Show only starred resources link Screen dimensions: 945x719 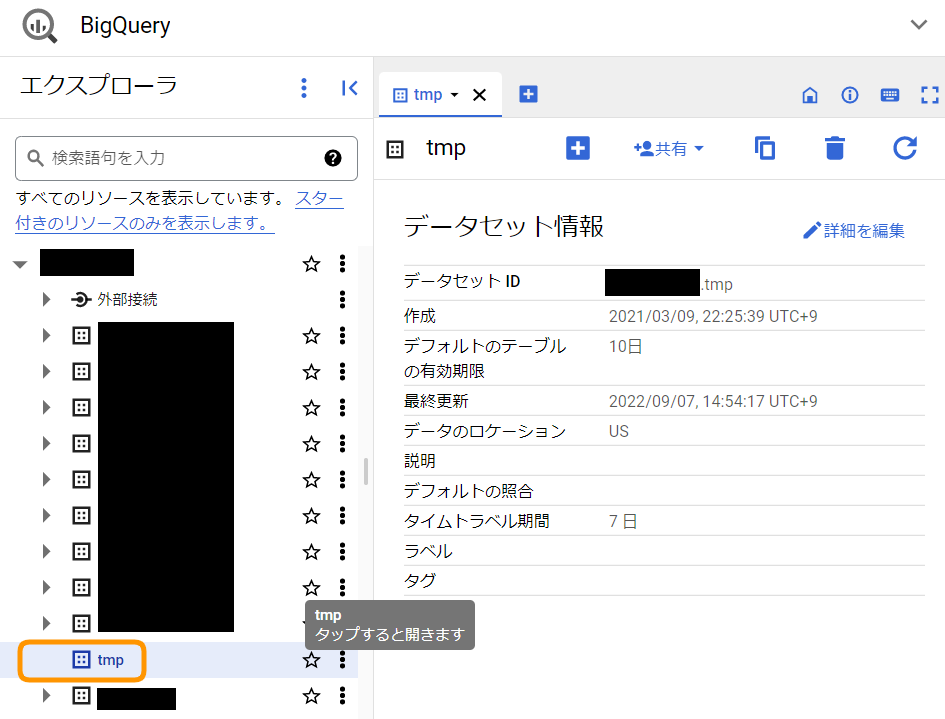coord(180,210)
